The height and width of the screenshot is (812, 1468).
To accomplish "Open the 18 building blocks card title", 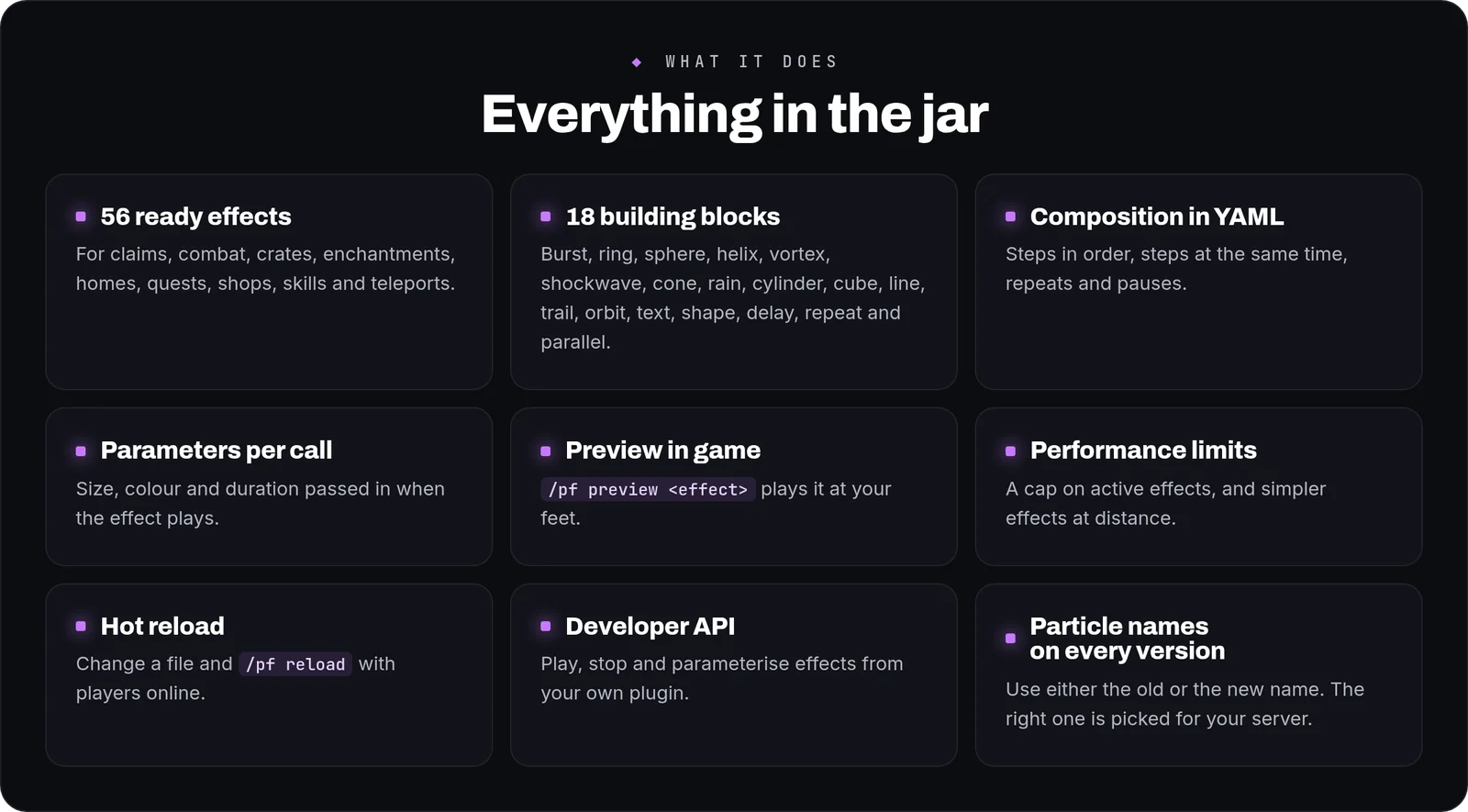I will pos(673,217).
